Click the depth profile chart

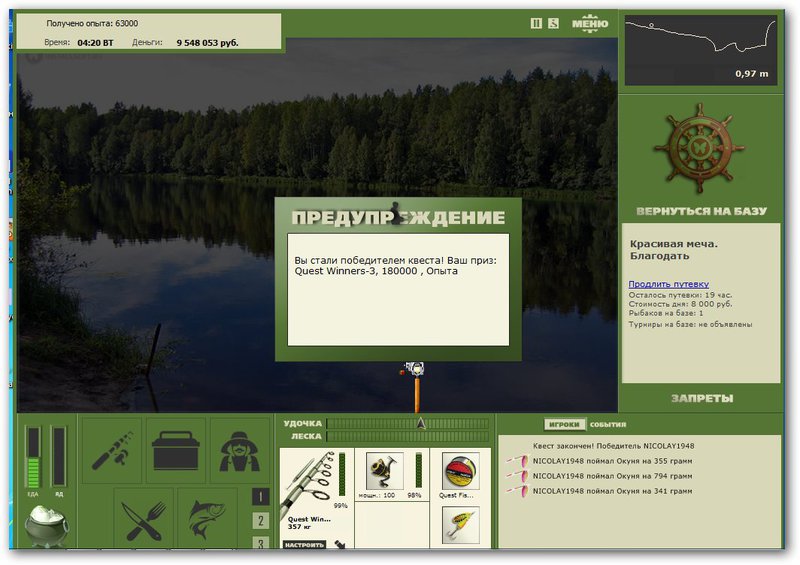tap(701, 50)
